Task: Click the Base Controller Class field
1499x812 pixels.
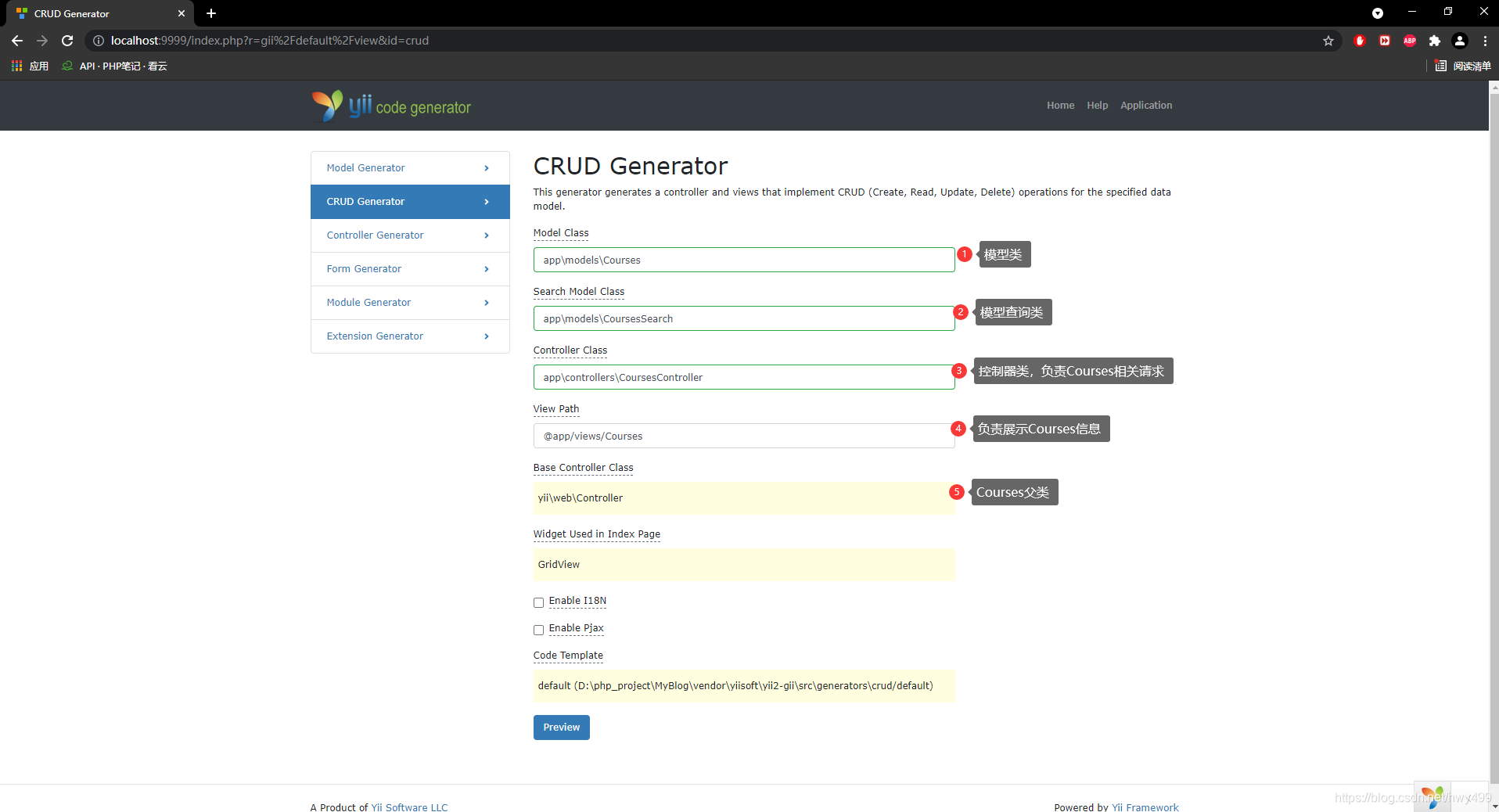Action: (744, 498)
